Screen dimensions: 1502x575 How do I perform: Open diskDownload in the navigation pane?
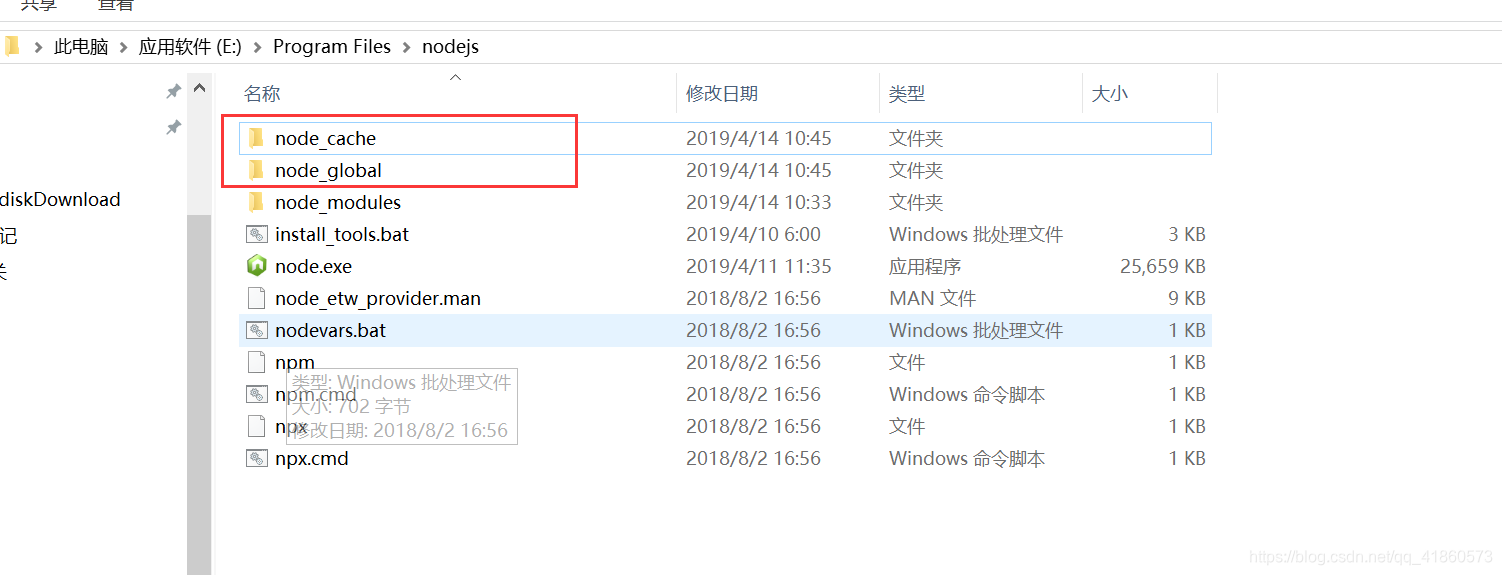60,200
